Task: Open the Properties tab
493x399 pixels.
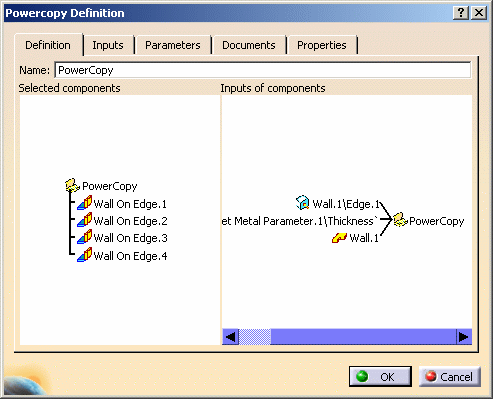Action: [322, 45]
